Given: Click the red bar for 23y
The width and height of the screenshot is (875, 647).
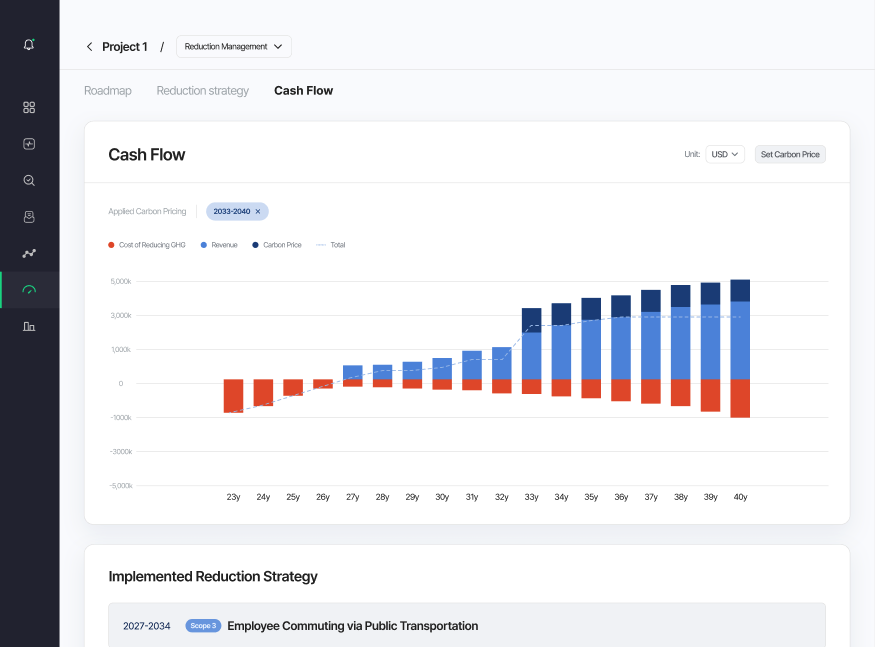Looking at the screenshot, I should coord(233,396).
